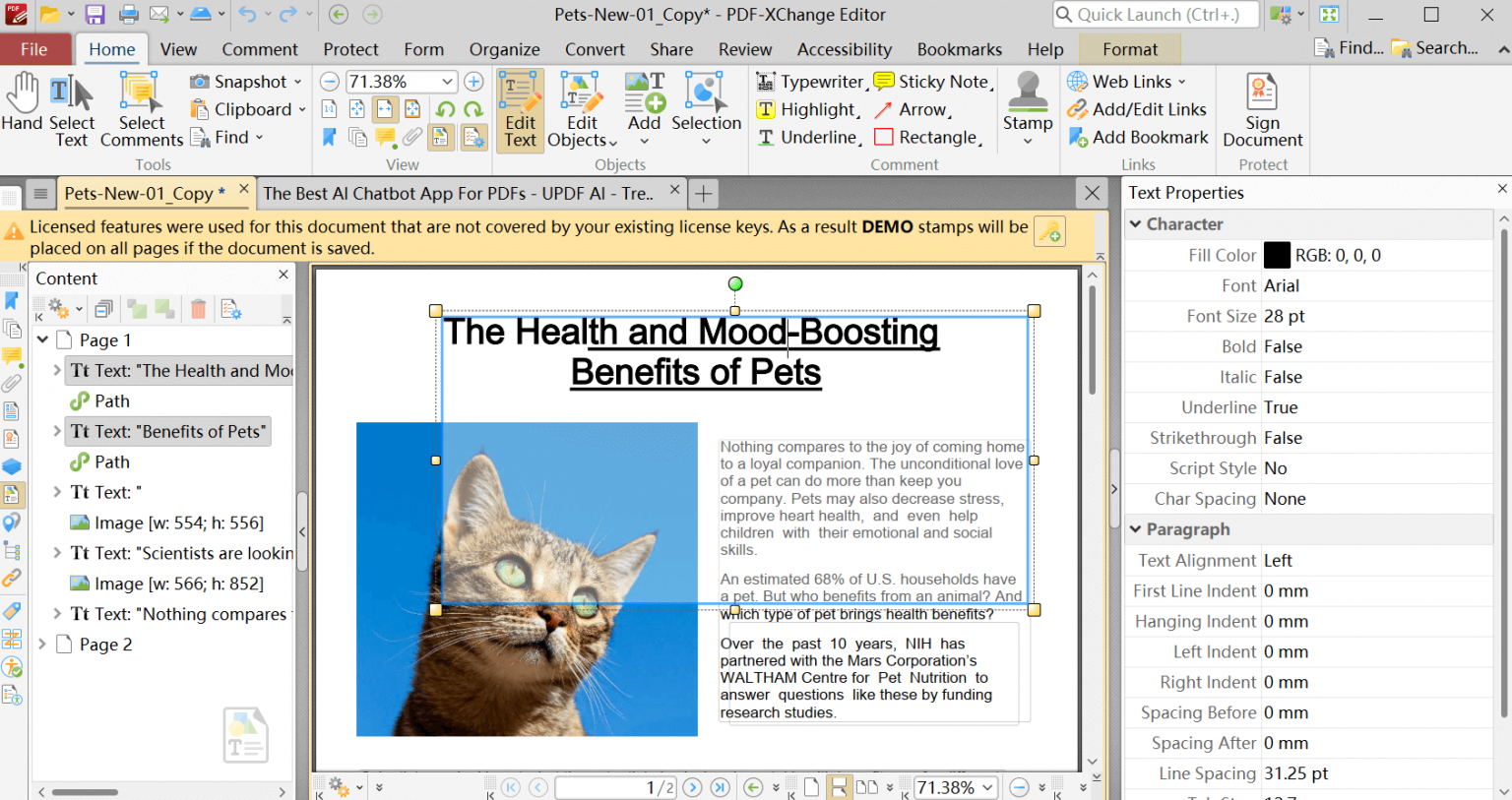Rotate page counterclockwise
Image resolution: width=1512 pixels, height=800 pixels.
(446, 109)
